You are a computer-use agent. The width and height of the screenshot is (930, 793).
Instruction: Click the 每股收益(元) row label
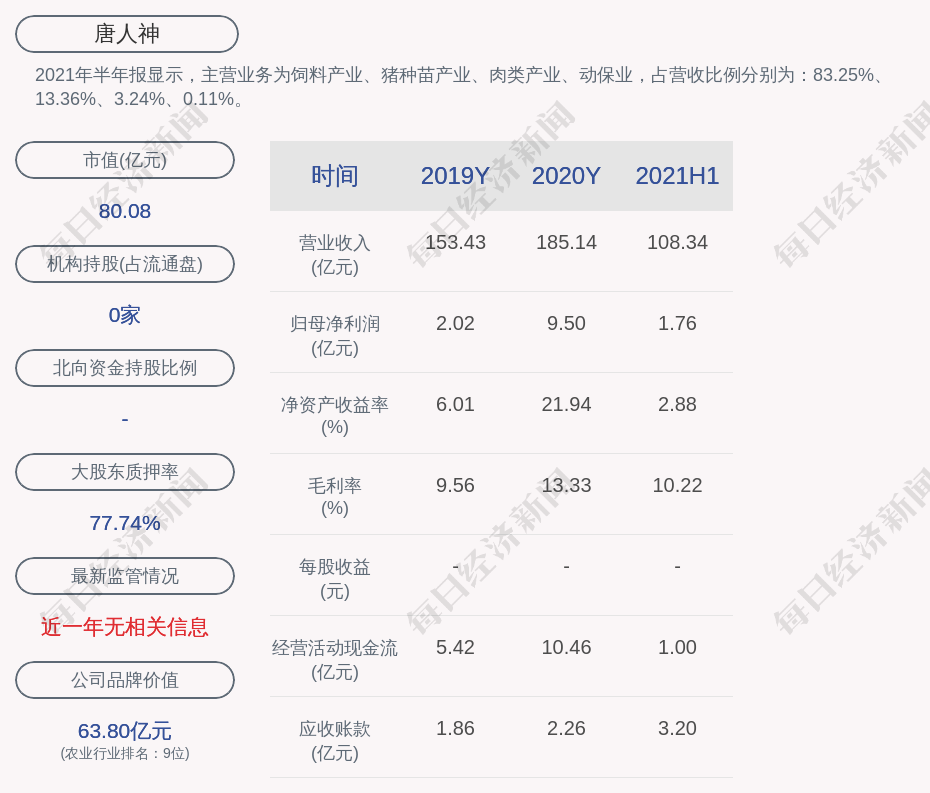[x=335, y=579]
